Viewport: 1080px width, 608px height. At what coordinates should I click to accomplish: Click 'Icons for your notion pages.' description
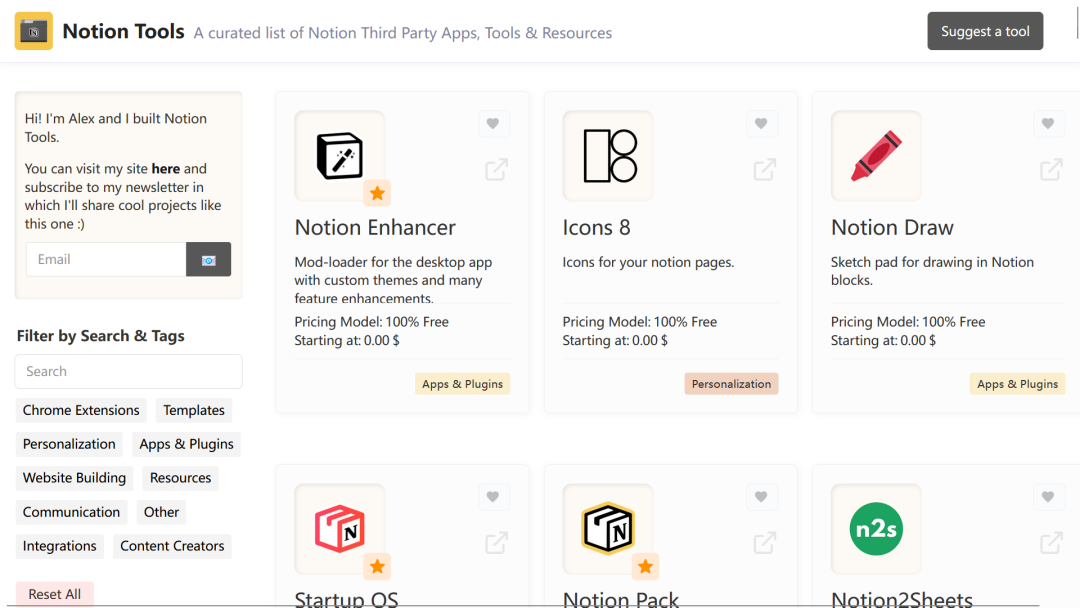pyautogui.click(x=648, y=262)
